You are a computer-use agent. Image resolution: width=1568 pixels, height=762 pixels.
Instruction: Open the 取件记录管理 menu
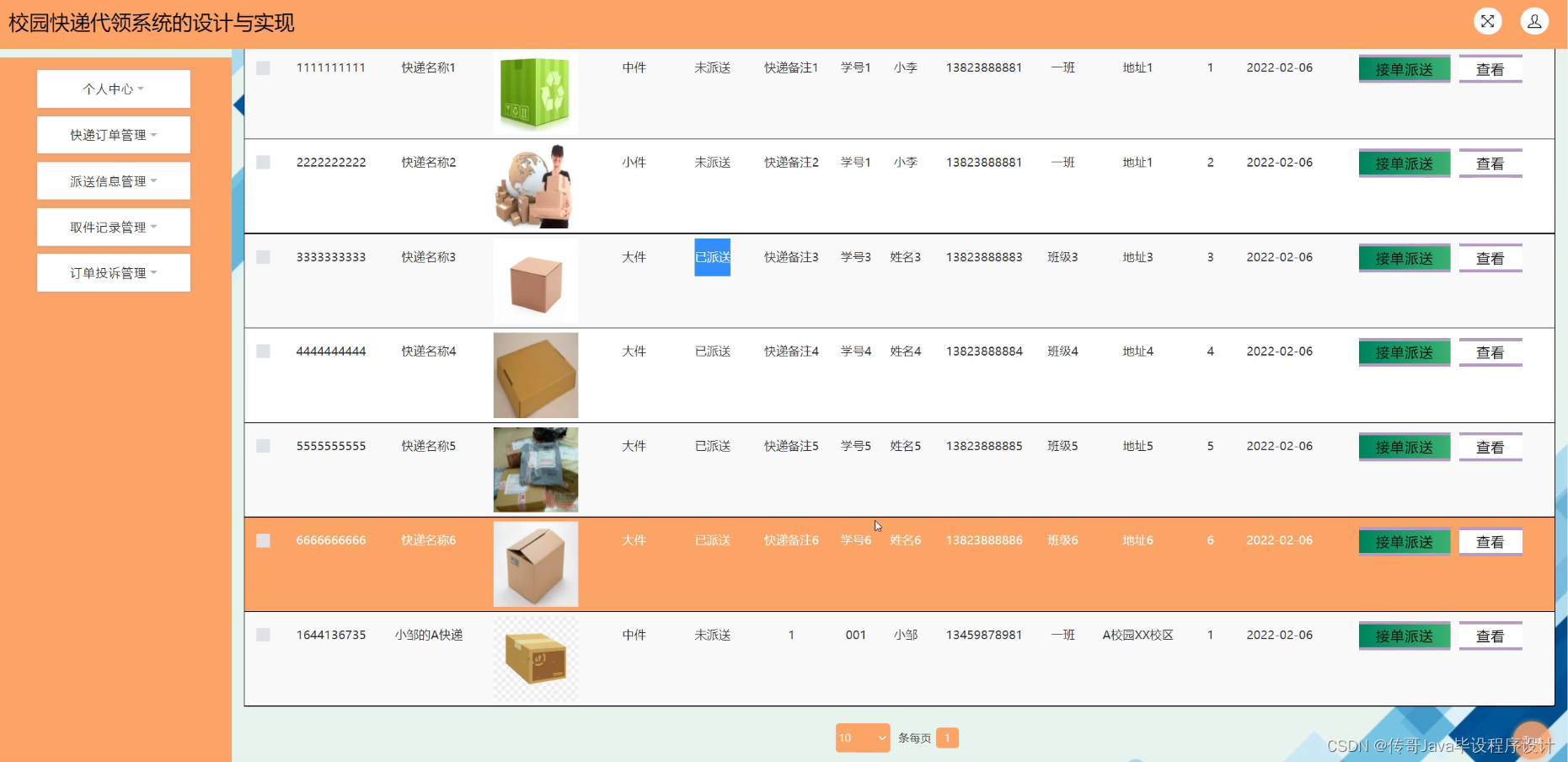click(113, 227)
